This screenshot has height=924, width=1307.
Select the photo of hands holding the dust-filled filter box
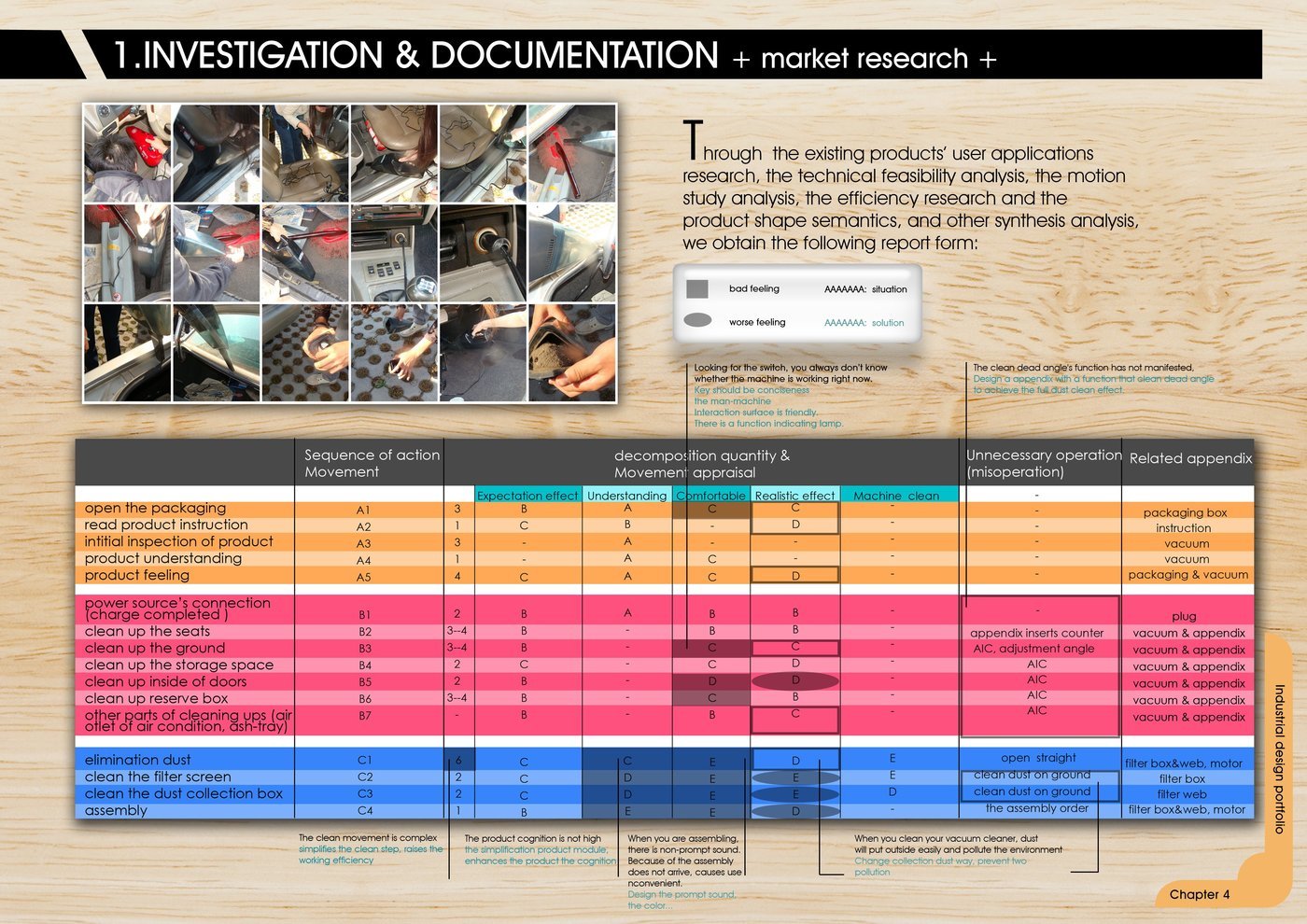572,353
